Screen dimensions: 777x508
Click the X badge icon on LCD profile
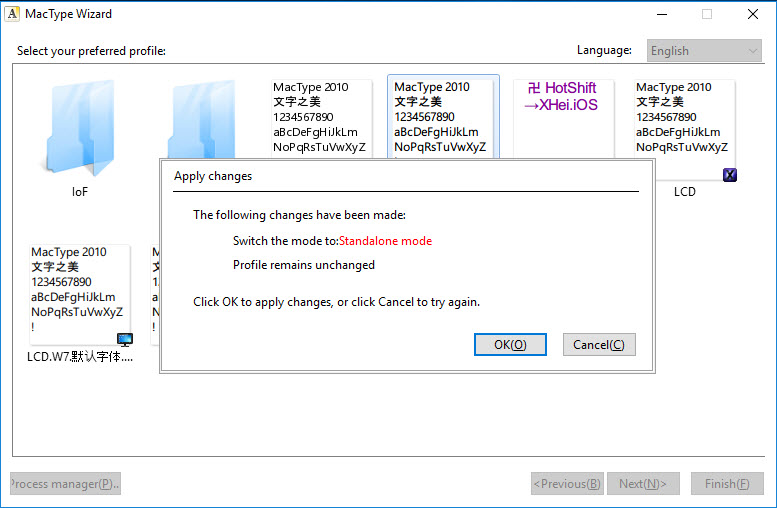(x=729, y=174)
